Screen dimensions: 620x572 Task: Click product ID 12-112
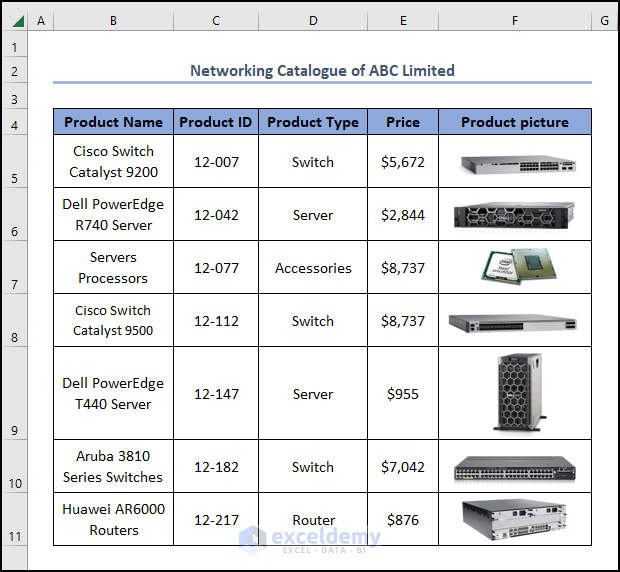216,320
